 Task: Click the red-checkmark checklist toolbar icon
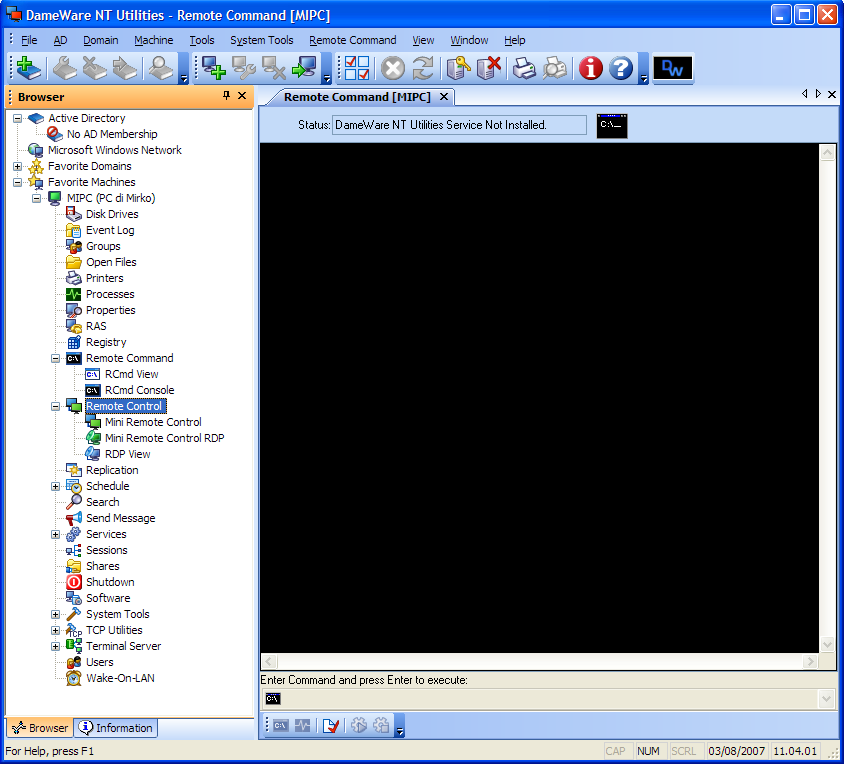[x=356, y=68]
